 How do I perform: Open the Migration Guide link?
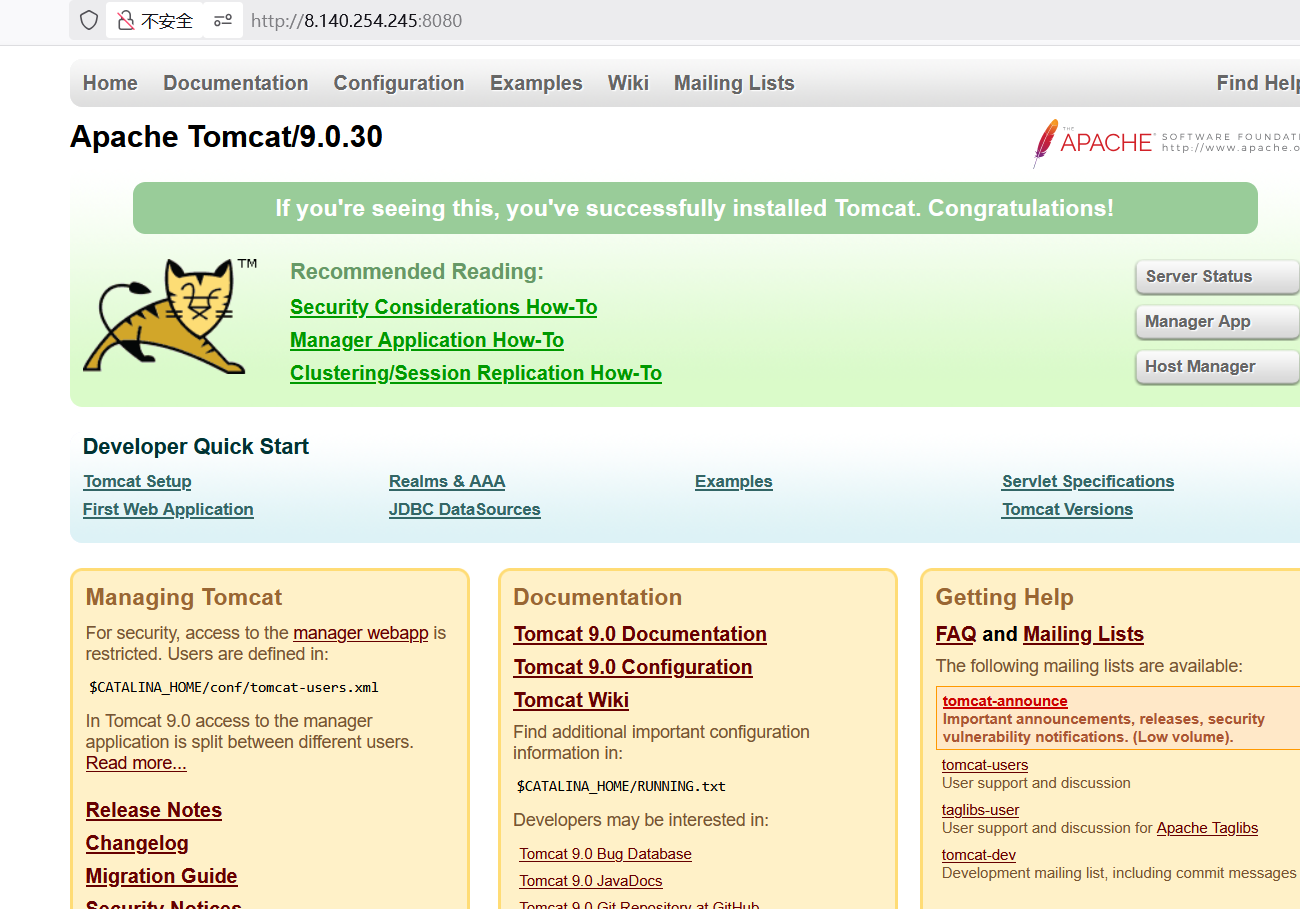pyautogui.click(x=162, y=876)
